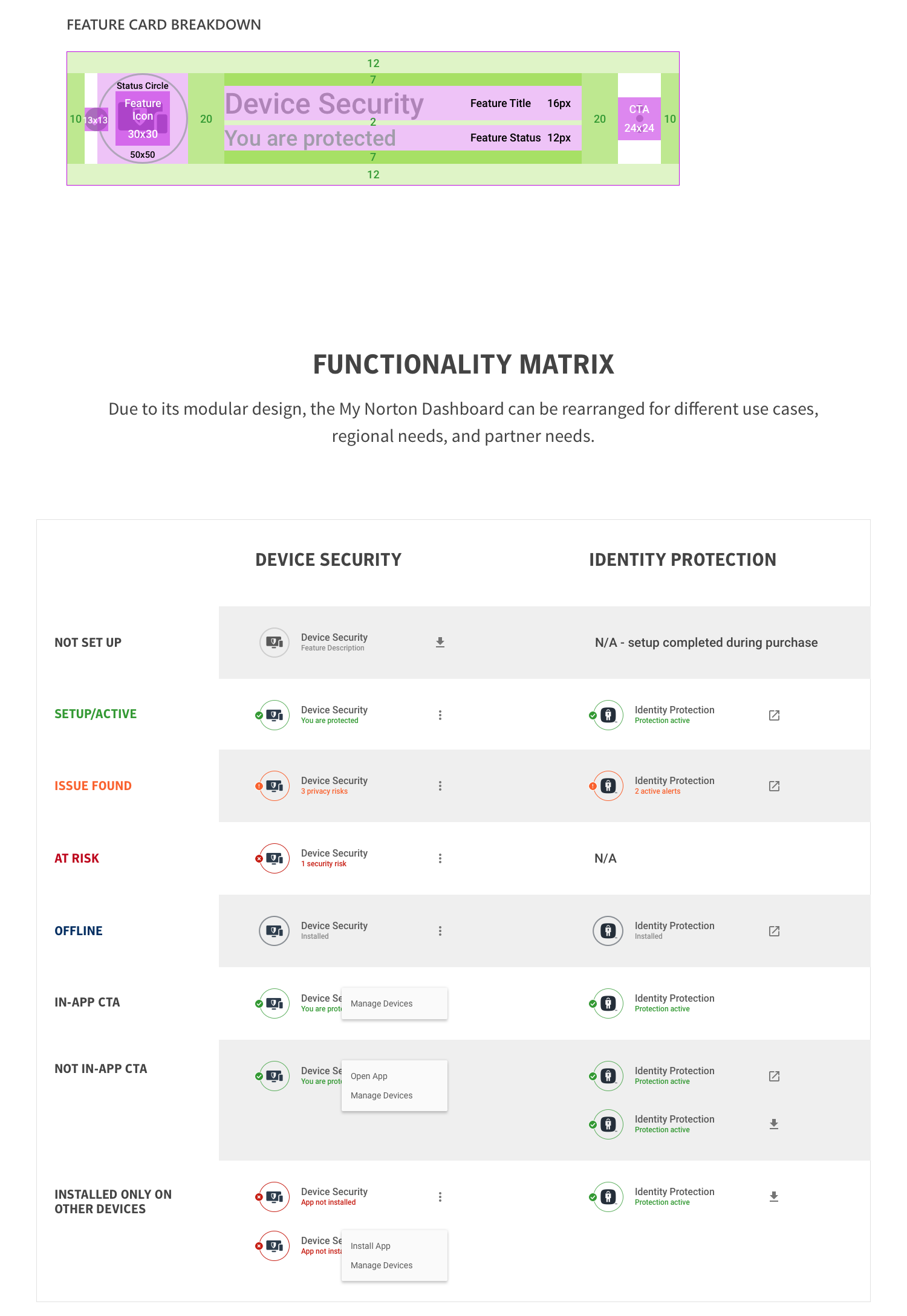Click external link icon for Setup/Active Identity Protection
The height and width of the screenshot is (1316, 907).
coord(774,715)
